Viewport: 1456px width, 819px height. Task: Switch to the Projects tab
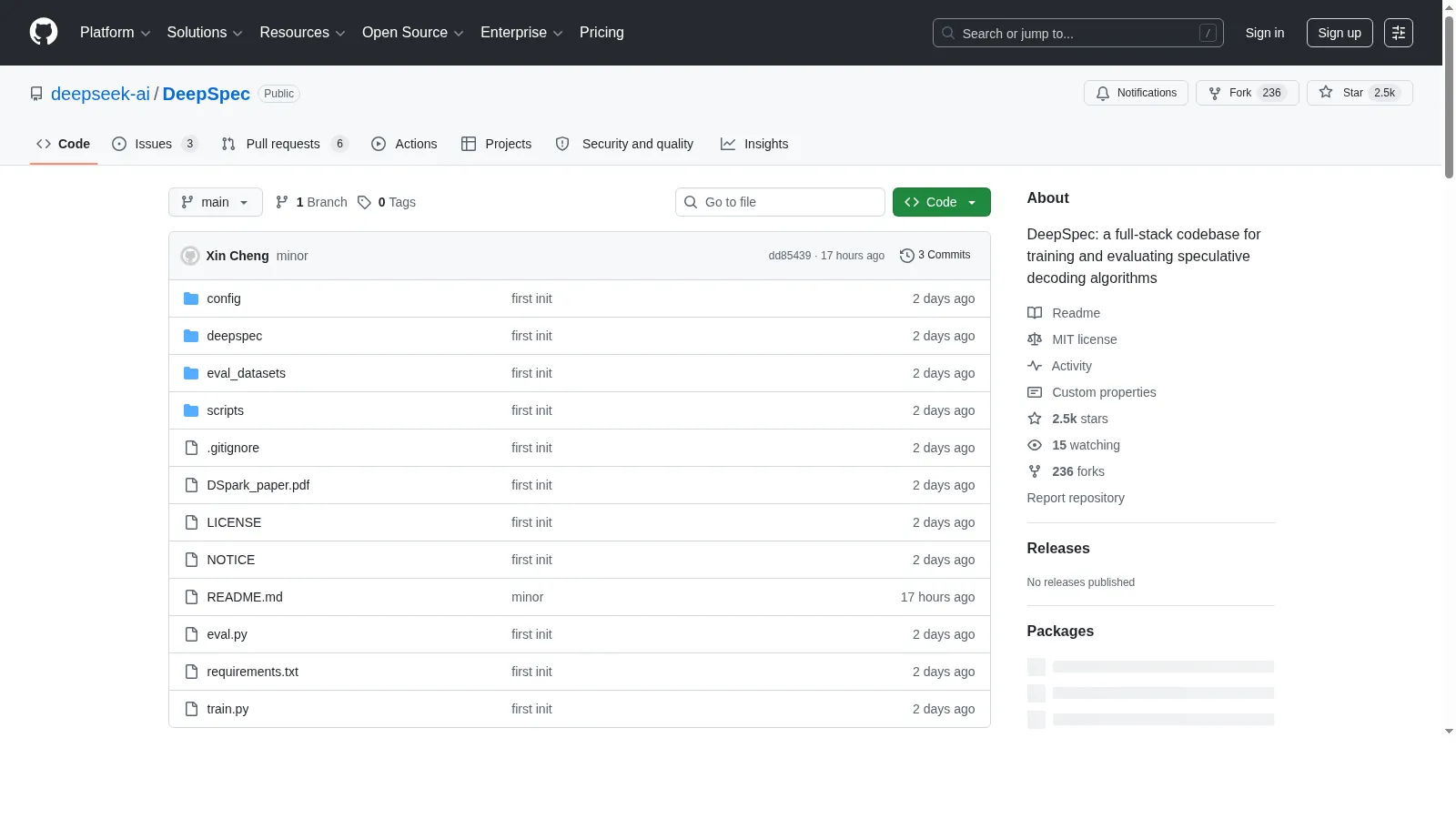pyautogui.click(x=497, y=144)
